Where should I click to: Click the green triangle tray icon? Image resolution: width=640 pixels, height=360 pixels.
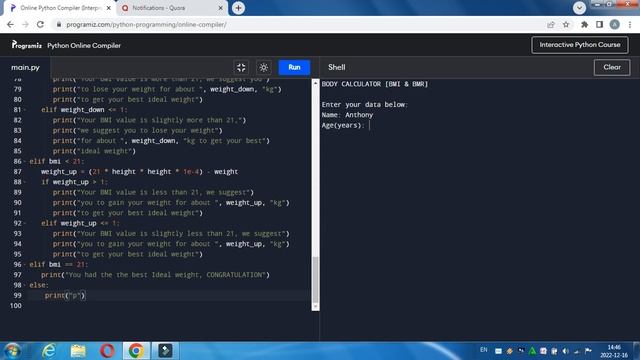pos(532,351)
